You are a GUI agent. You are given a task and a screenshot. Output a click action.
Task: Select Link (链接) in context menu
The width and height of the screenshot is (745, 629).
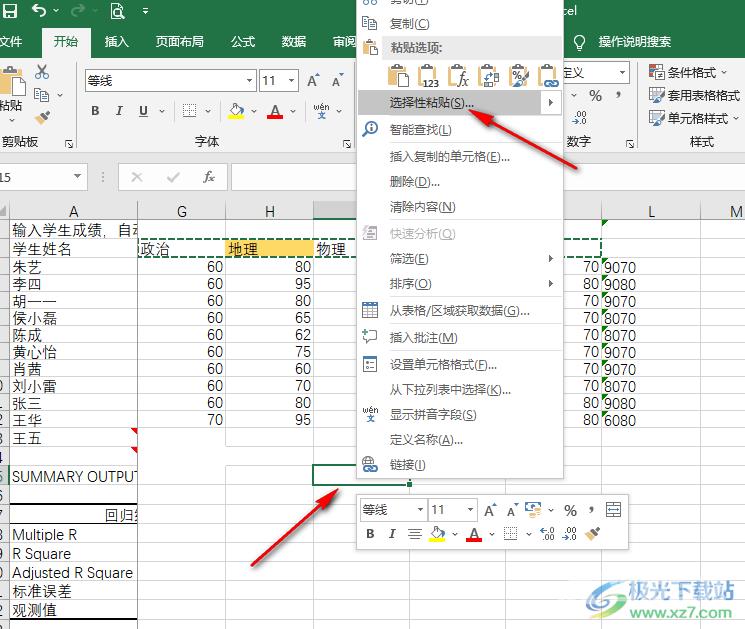click(459, 465)
